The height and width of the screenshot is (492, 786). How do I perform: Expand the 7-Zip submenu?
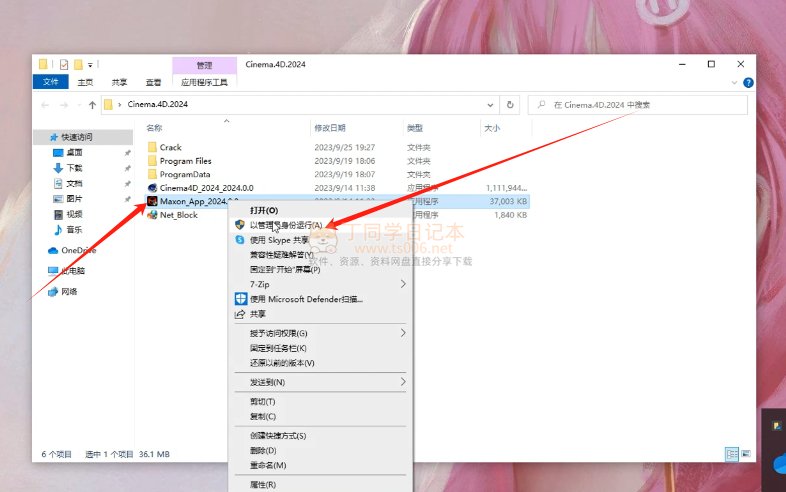click(x=403, y=284)
